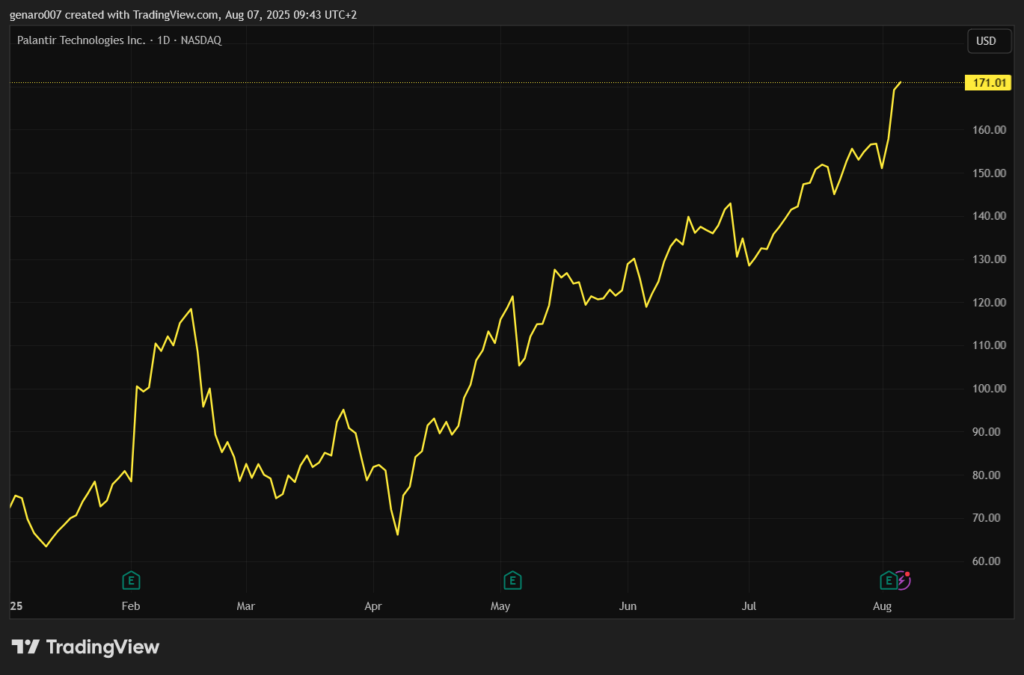Click the 60.00 price axis label
Image resolution: width=1024 pixels, height=675 pixels.
[x=988, y=561]
